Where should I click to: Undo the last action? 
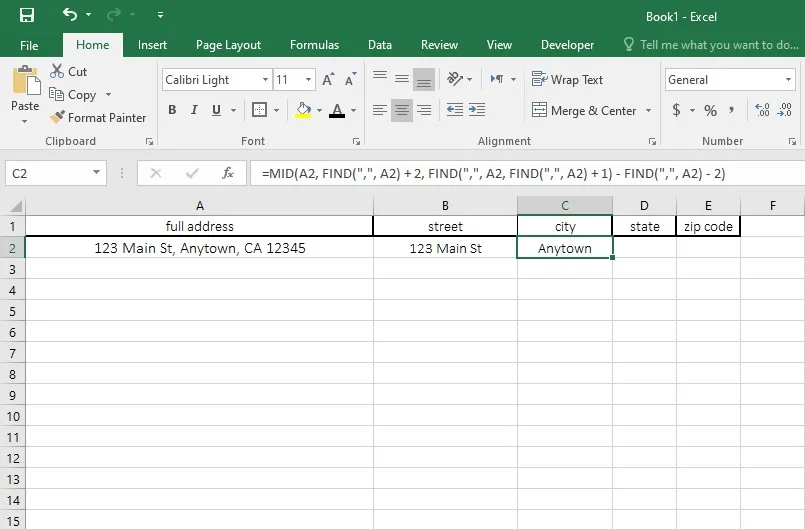[x=70, y=14]
